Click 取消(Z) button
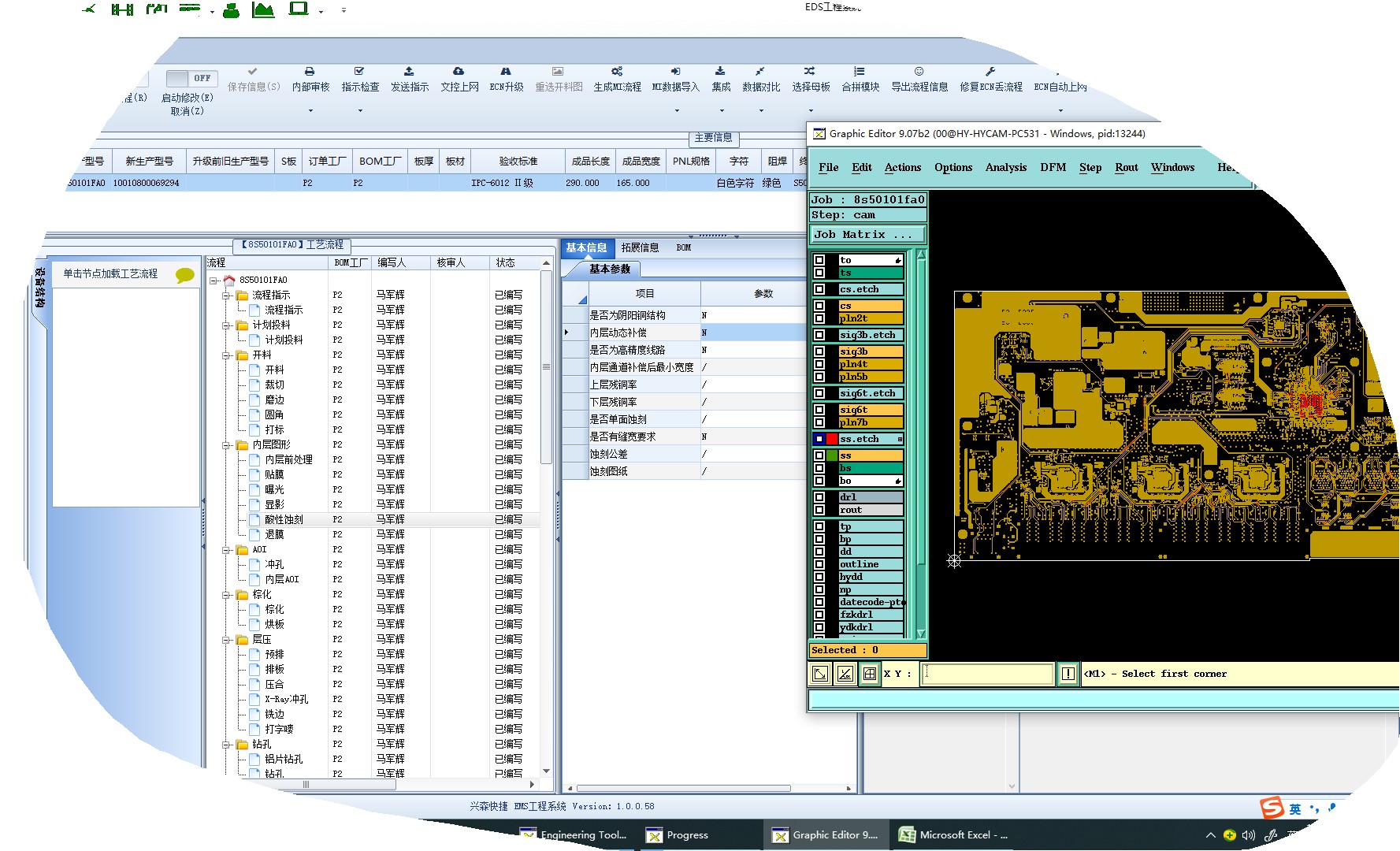This screenshot has width=1400, height=851. [187, 111]
